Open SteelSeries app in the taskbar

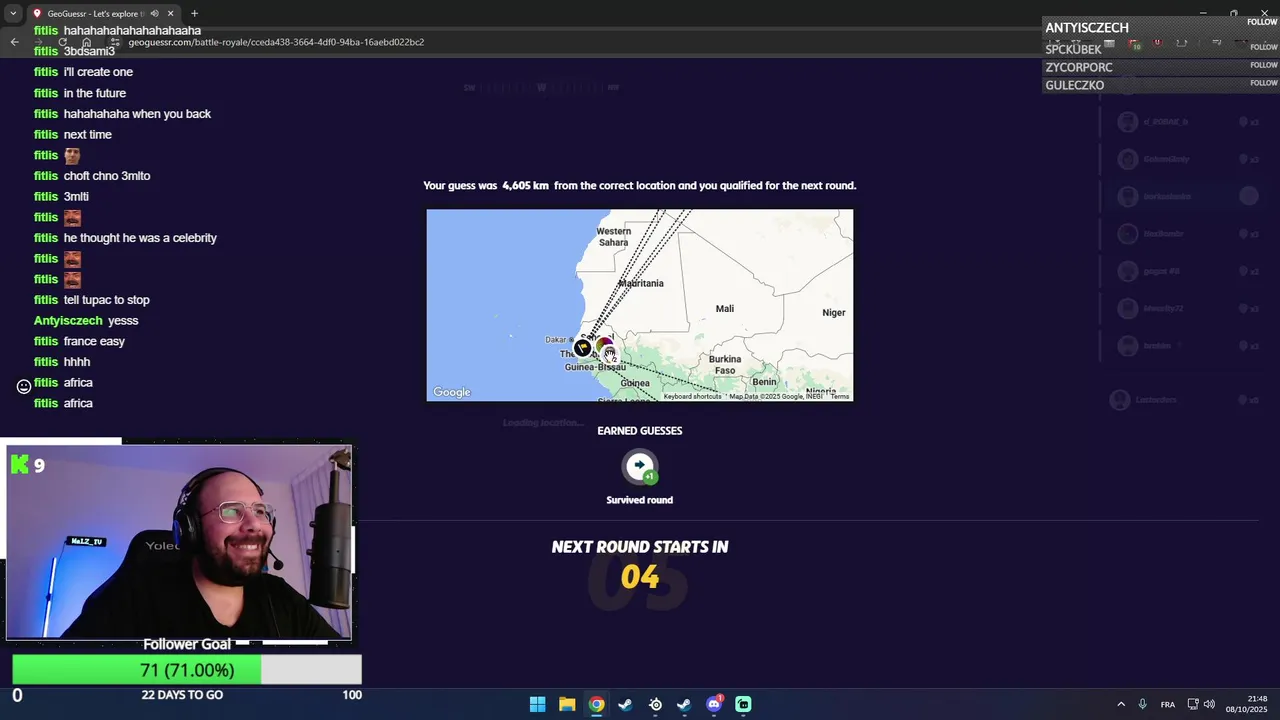tap(655, 704)
